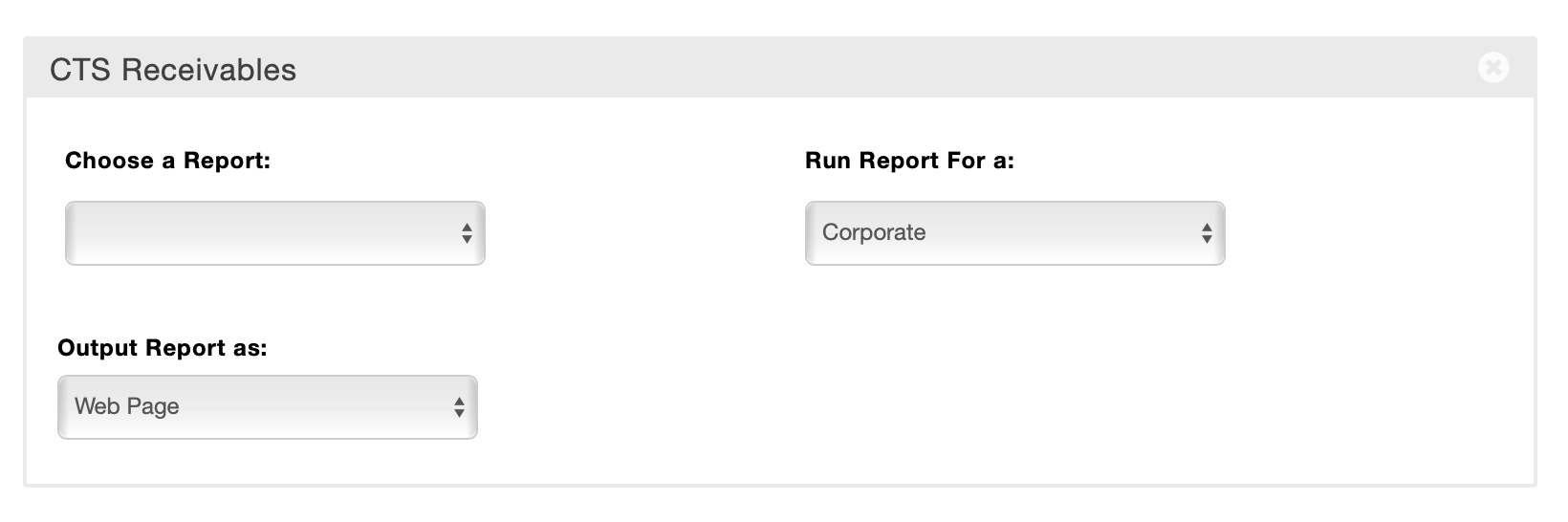Click the up arrow in report chooser dropdown
This screenshot has height=522, width=1568.
(x=467, y=228)
